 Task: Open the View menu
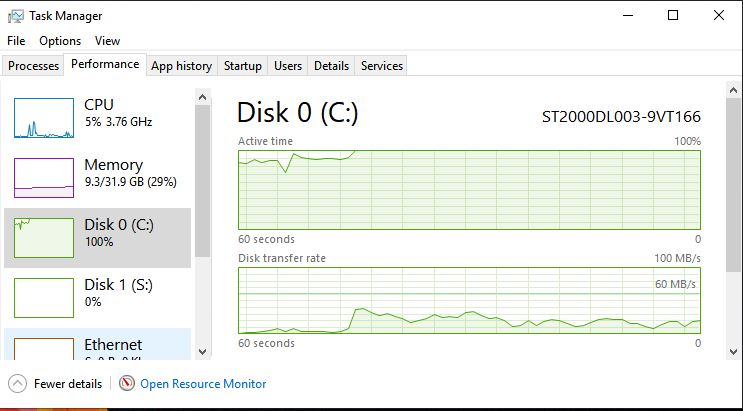(107, 41)
